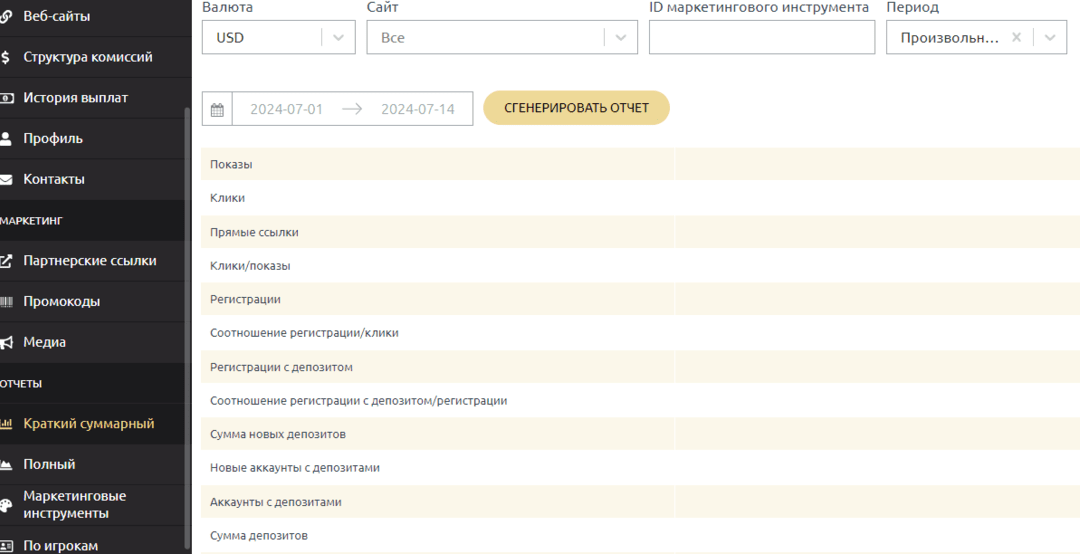Image resolution: width=1080 pixels, height=554 pixels.
Task: Click the barcode icon beside Промокоды
Action: click(x=6, y=301)
